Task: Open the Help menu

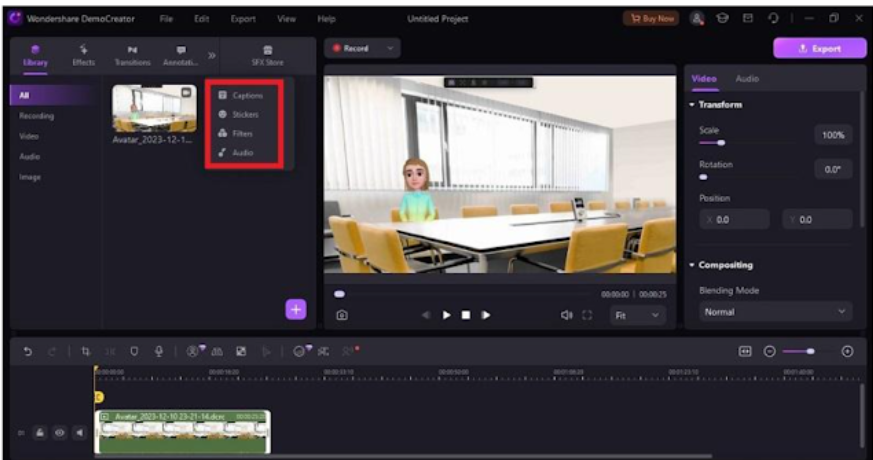Action: 326,19
